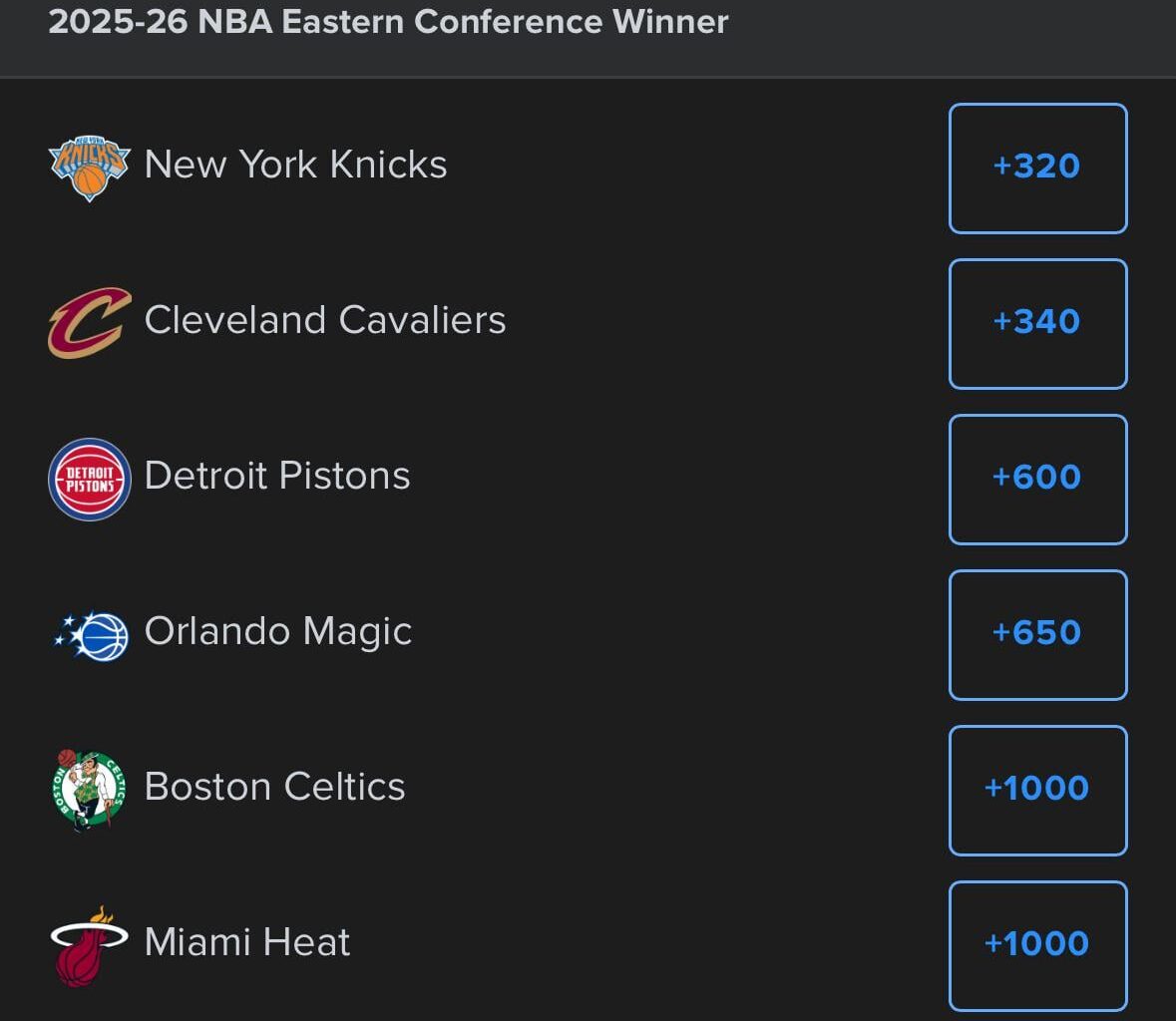Click the Boston Celtics logo
The height and width of the screenshot is (1021, 1176).
88,788
